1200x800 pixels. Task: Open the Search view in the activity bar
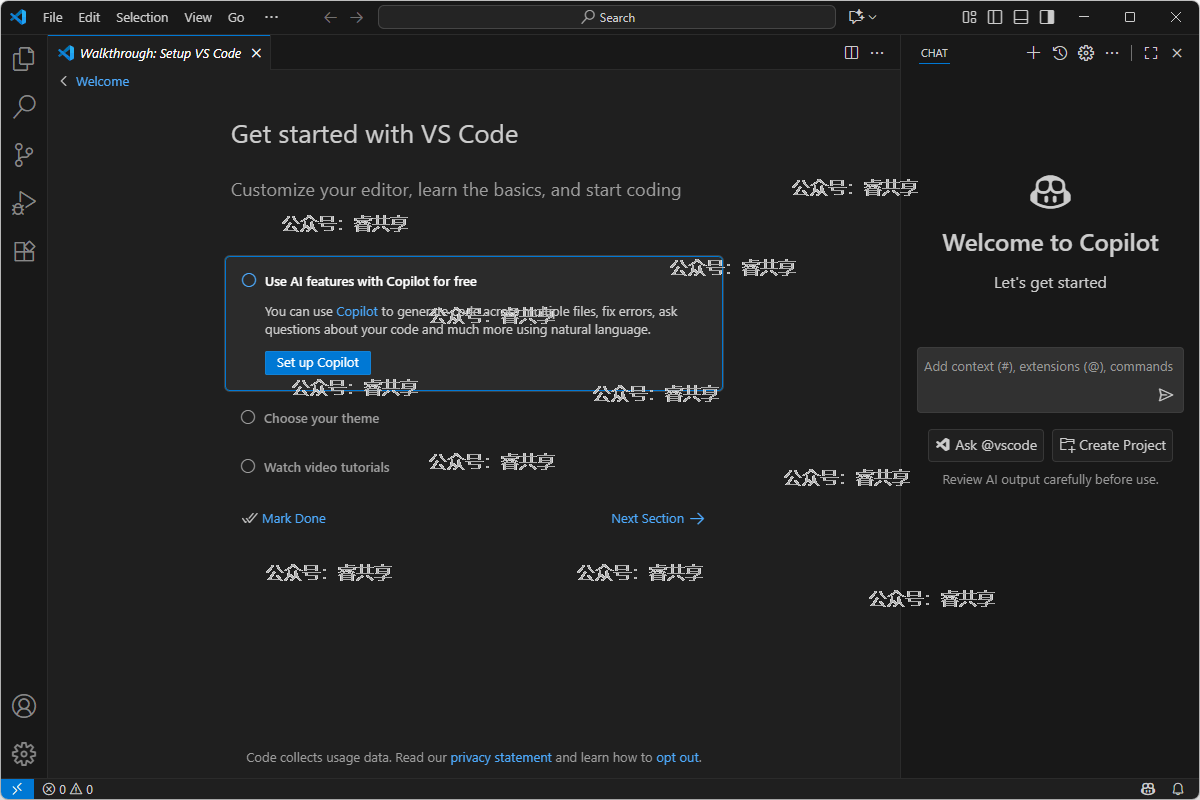point(24,106)
